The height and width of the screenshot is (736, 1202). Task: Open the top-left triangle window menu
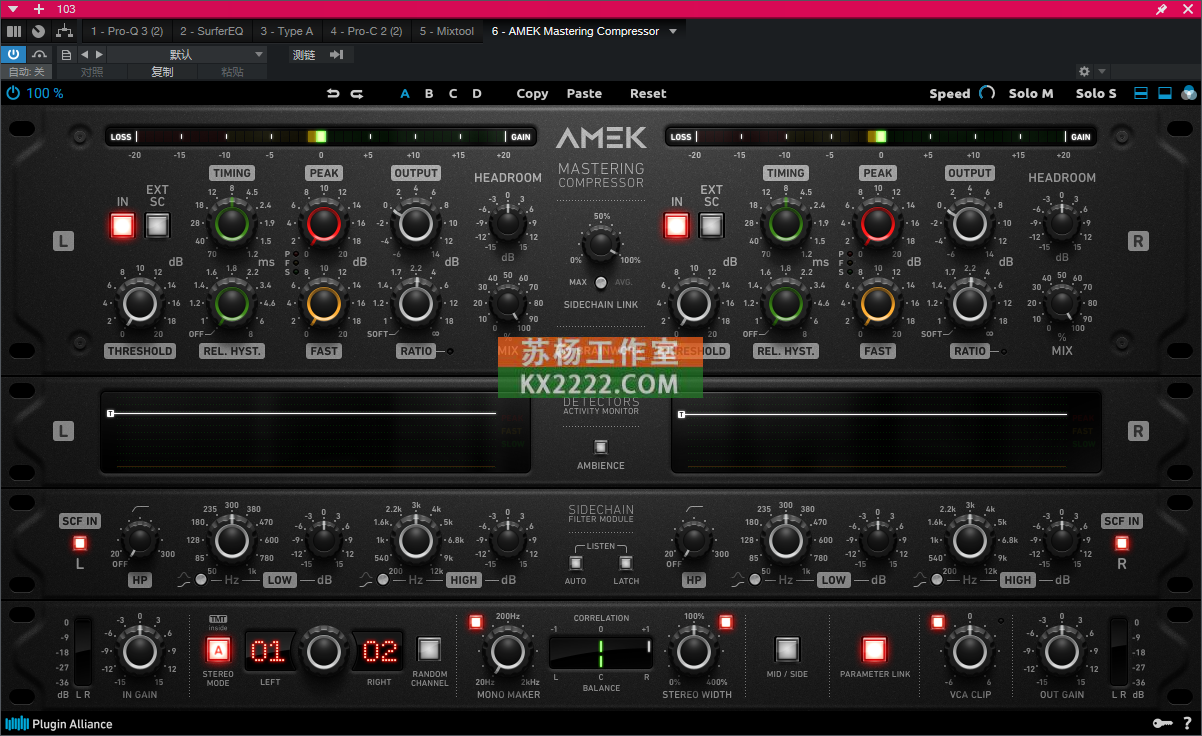click(13, 9)
